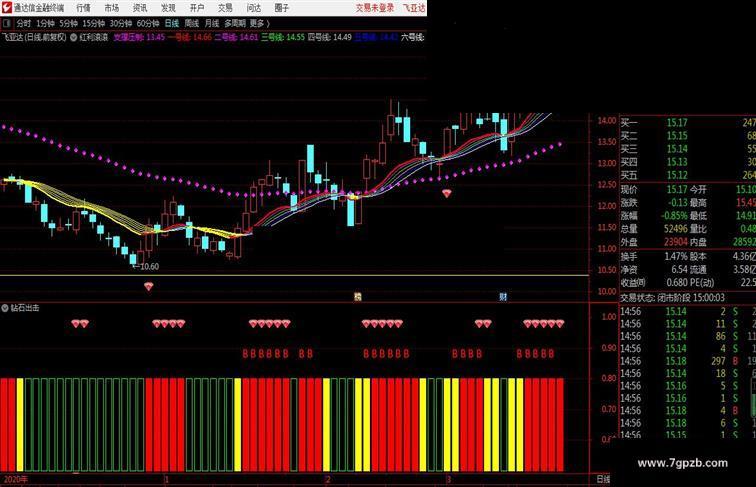This screenshot has width=756, height=487.
Task: Expand the 红利滚滚 indicator dropdown arrow
Action: 74,37
